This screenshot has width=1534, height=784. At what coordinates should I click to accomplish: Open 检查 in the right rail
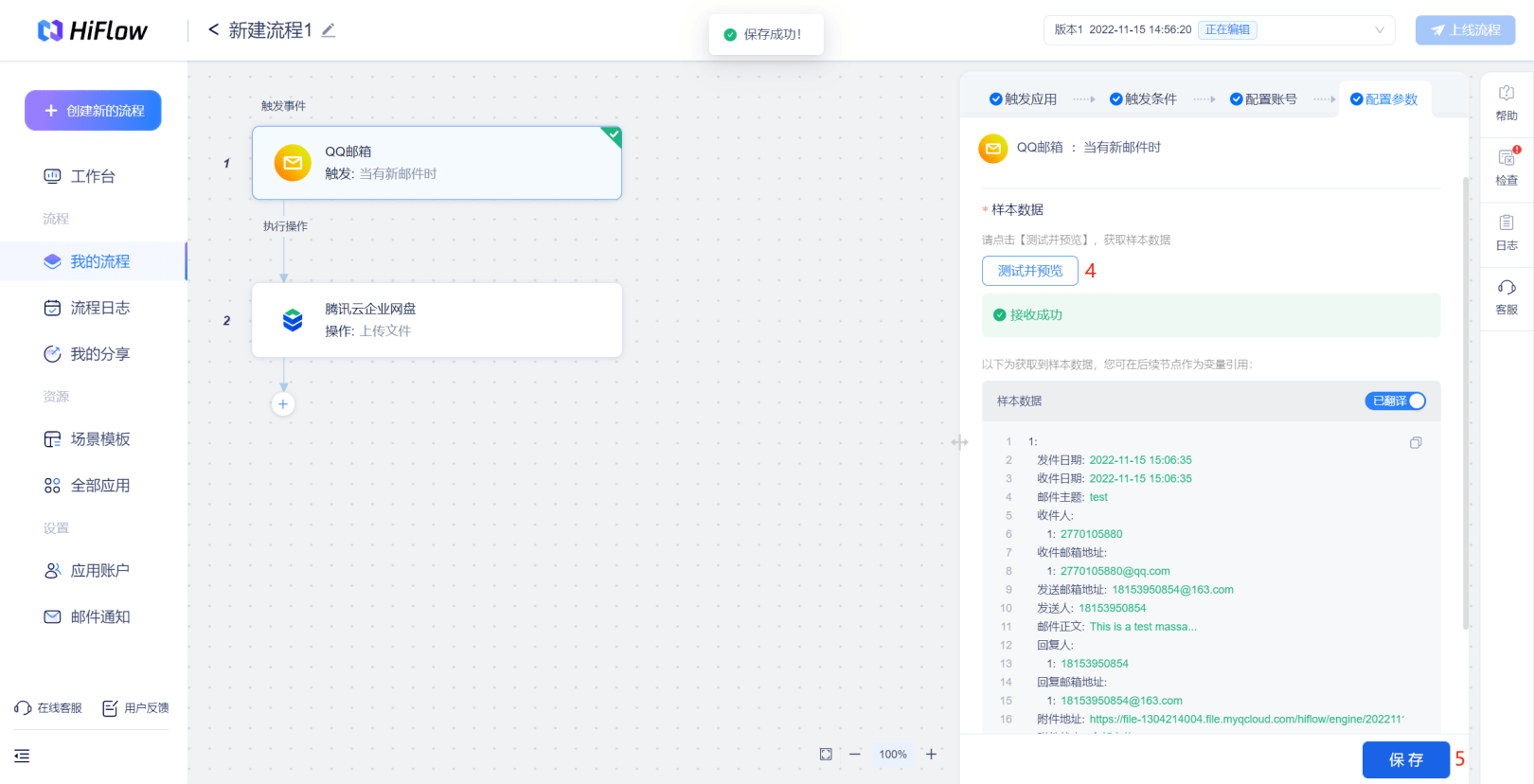pos(1507,168)
